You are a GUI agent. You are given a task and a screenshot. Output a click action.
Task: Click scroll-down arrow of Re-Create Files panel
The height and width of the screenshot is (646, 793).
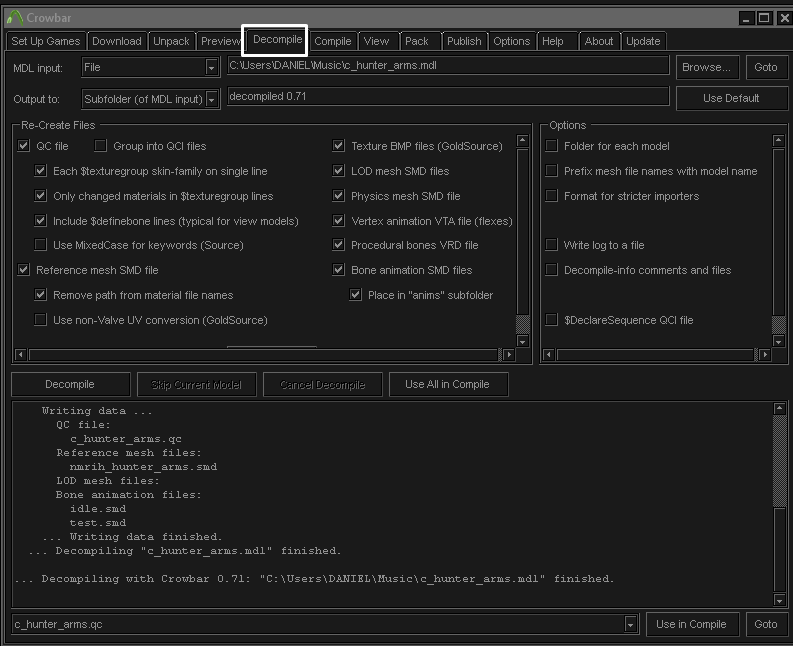(x=522, y=341)
